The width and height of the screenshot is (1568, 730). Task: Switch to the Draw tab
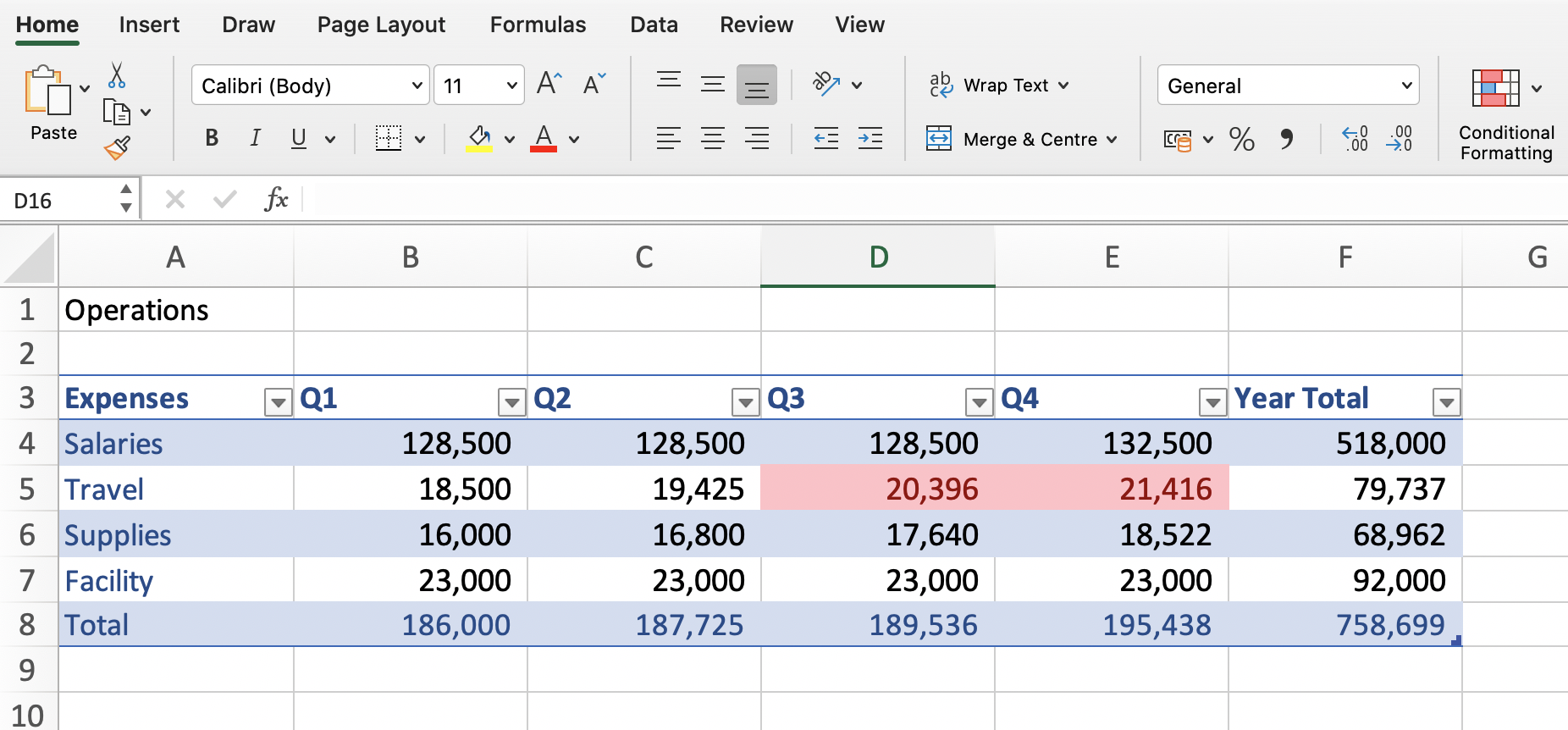click(x=248, y=25)
